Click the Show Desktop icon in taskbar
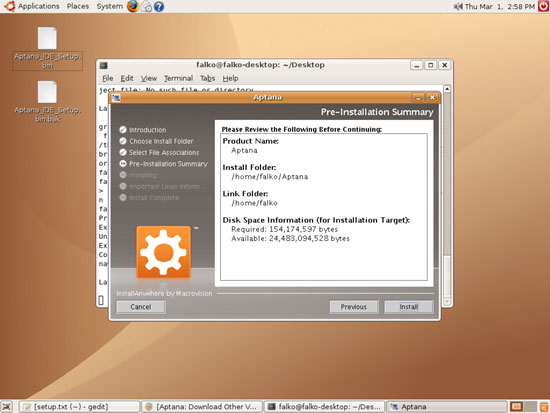The width and height of the screenshot is (550, 413). point(7,407)
